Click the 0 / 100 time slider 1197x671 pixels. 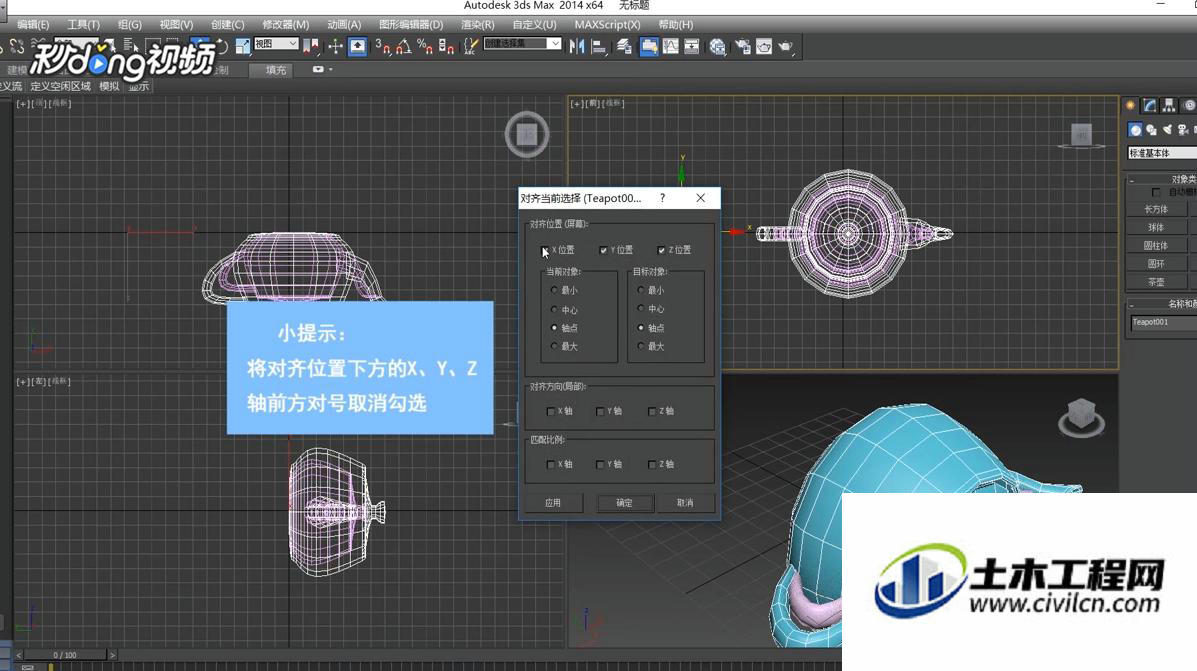click(x=65, y=655)
